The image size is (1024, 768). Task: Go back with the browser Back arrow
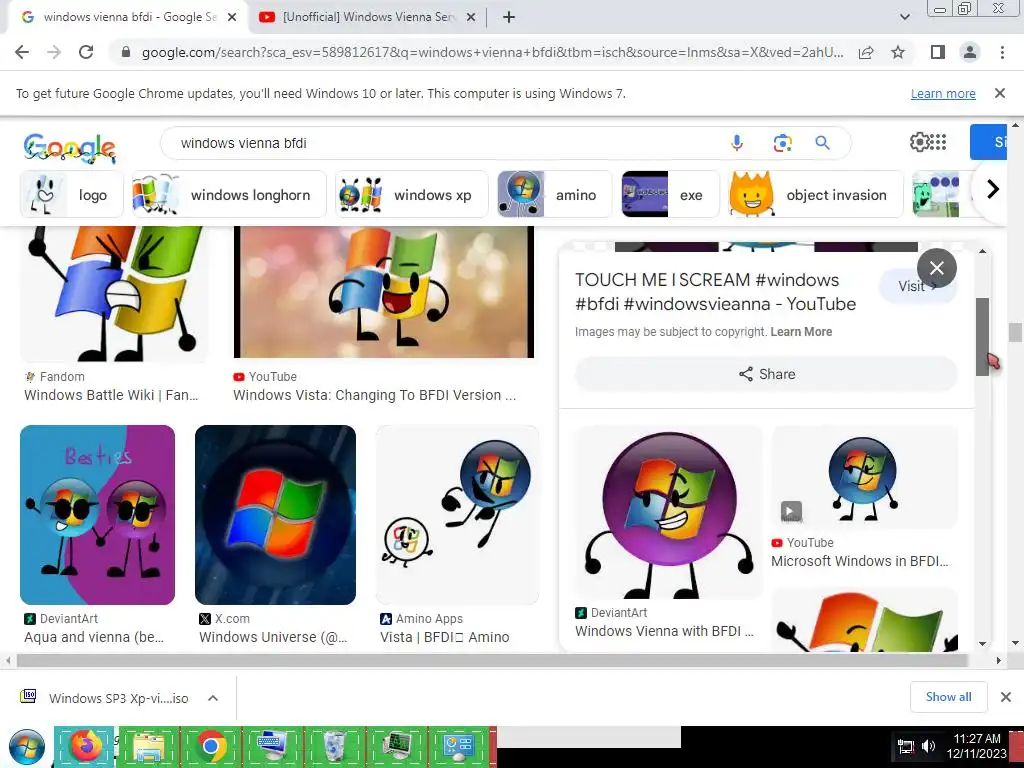(x=22, y=52)
